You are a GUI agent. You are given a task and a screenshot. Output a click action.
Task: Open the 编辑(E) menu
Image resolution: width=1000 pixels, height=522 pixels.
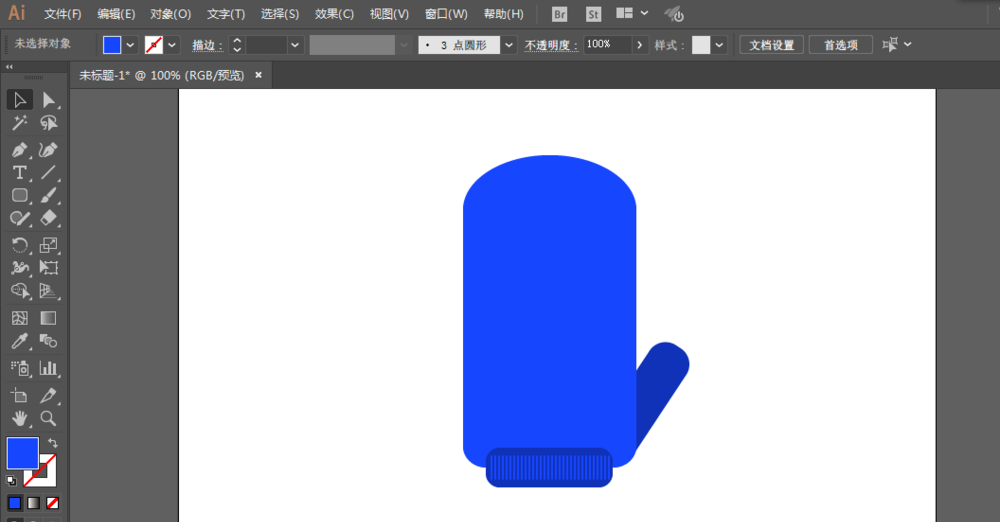point(116,14)
